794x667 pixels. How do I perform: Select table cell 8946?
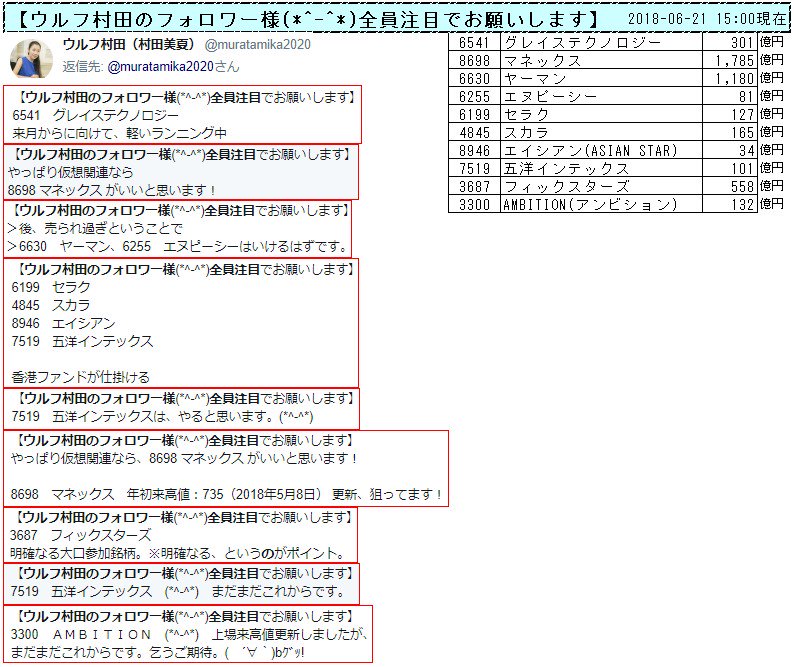(474, 150)
